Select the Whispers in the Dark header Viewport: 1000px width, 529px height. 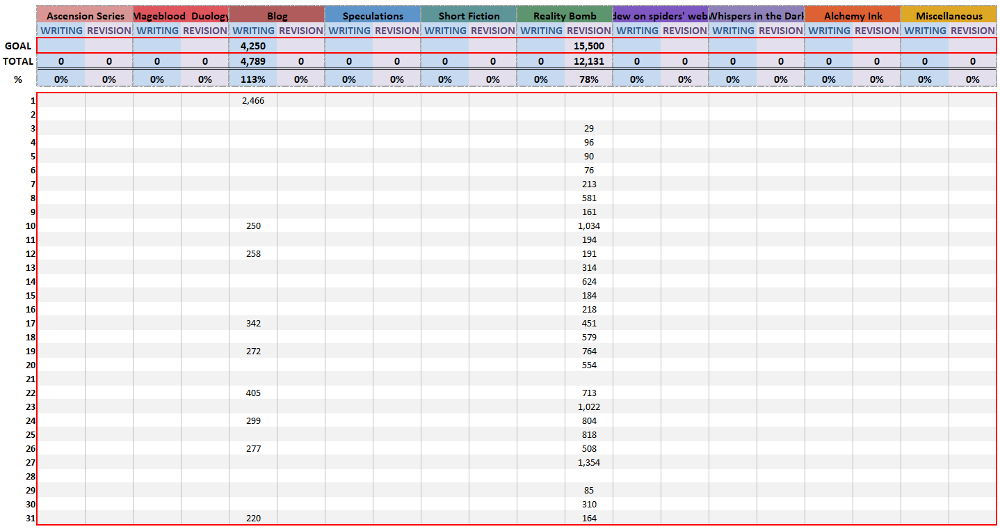[757, 16]
